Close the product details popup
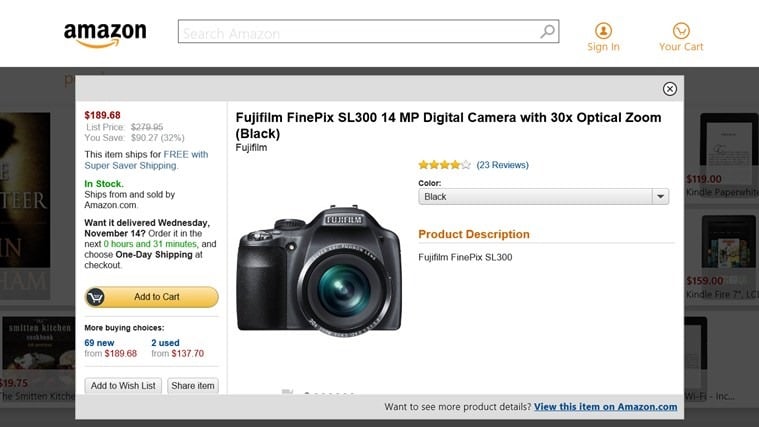Viewport: 759px width, 427px height. 670,89
